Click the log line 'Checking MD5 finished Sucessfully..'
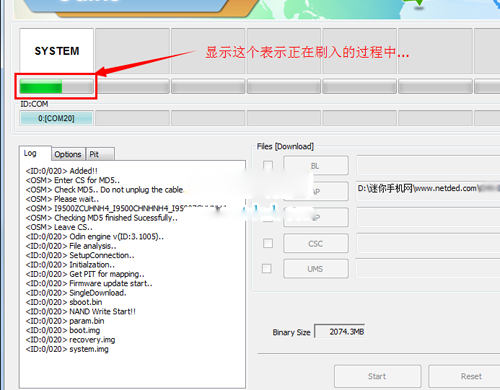The width and height of the screenshot is (500, 390). click(x=102, y=218)
